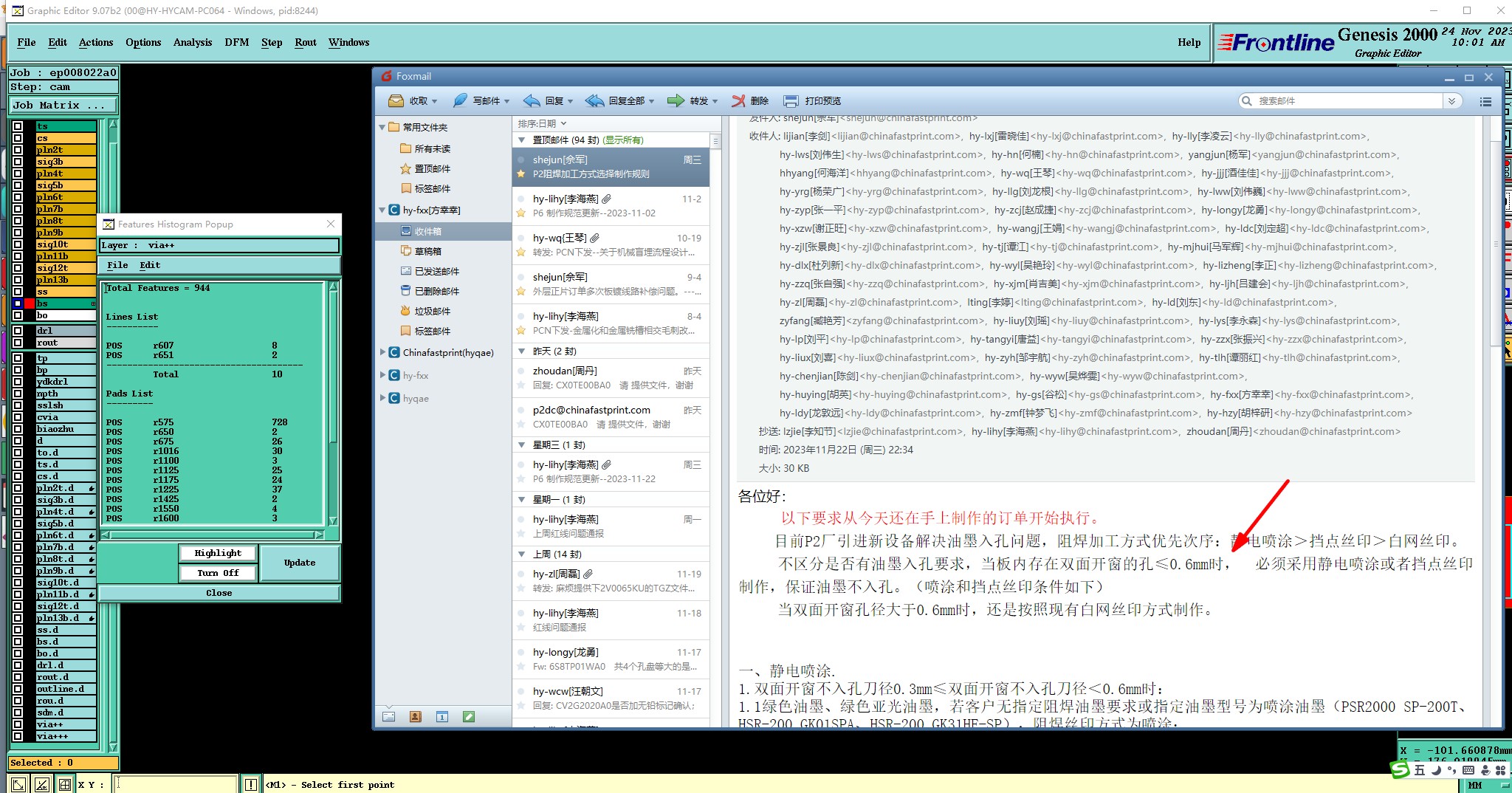Open the Foxmail list-style main menu icon

pos(1485,101)
